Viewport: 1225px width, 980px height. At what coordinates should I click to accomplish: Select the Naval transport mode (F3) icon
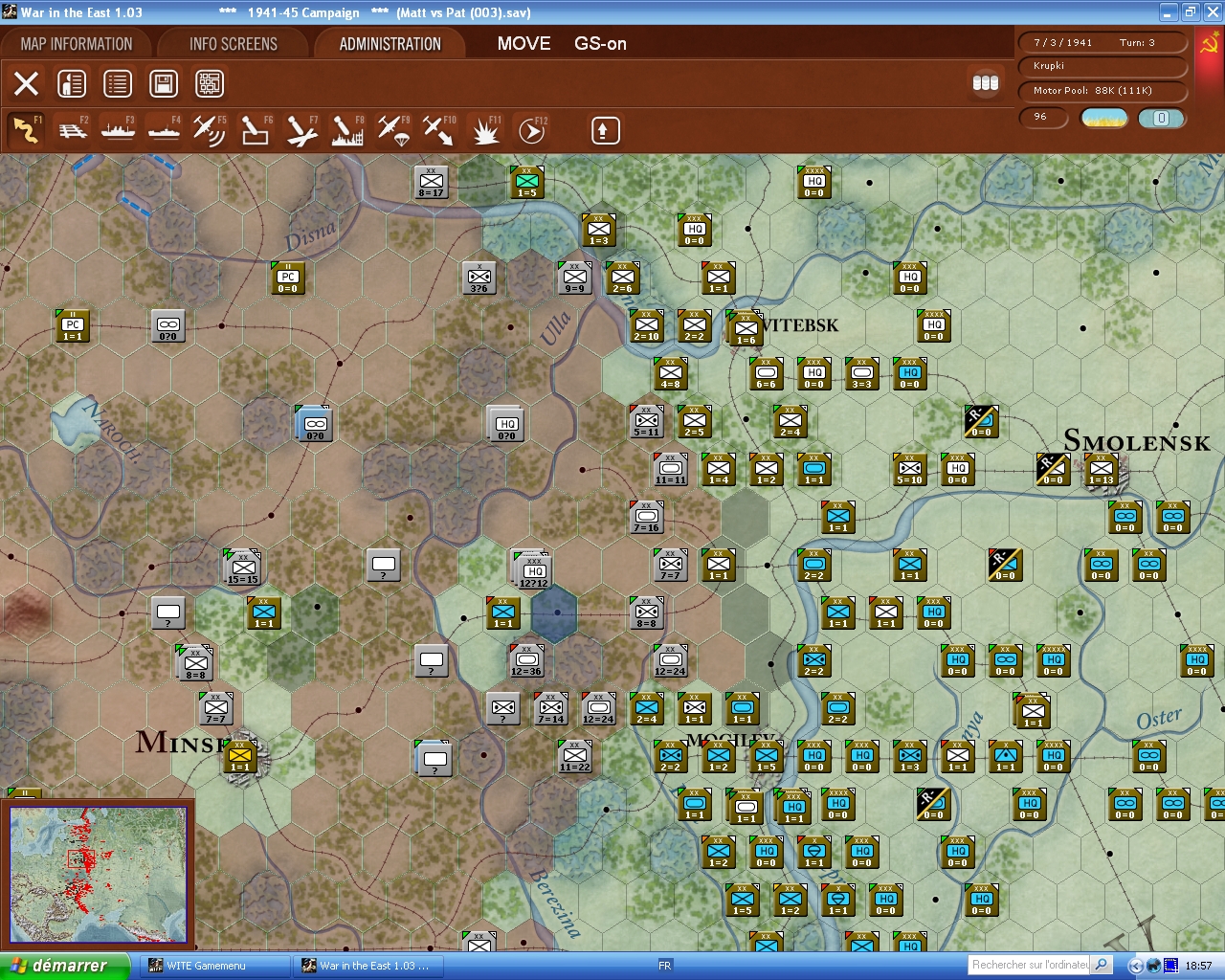point(119,130)
